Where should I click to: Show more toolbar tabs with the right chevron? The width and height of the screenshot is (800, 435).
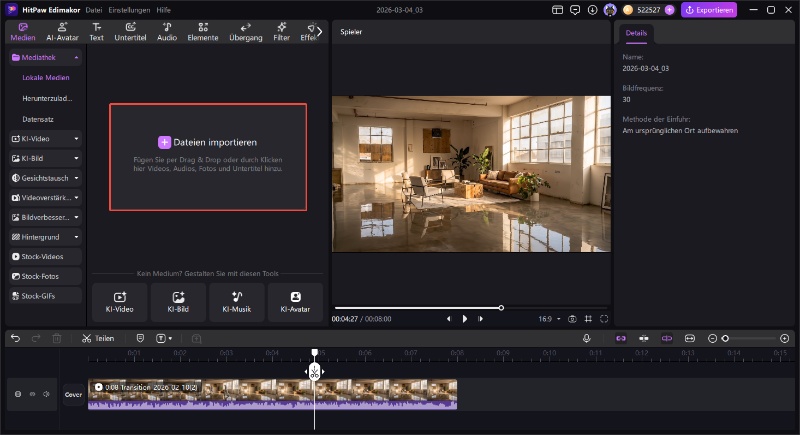319,32
